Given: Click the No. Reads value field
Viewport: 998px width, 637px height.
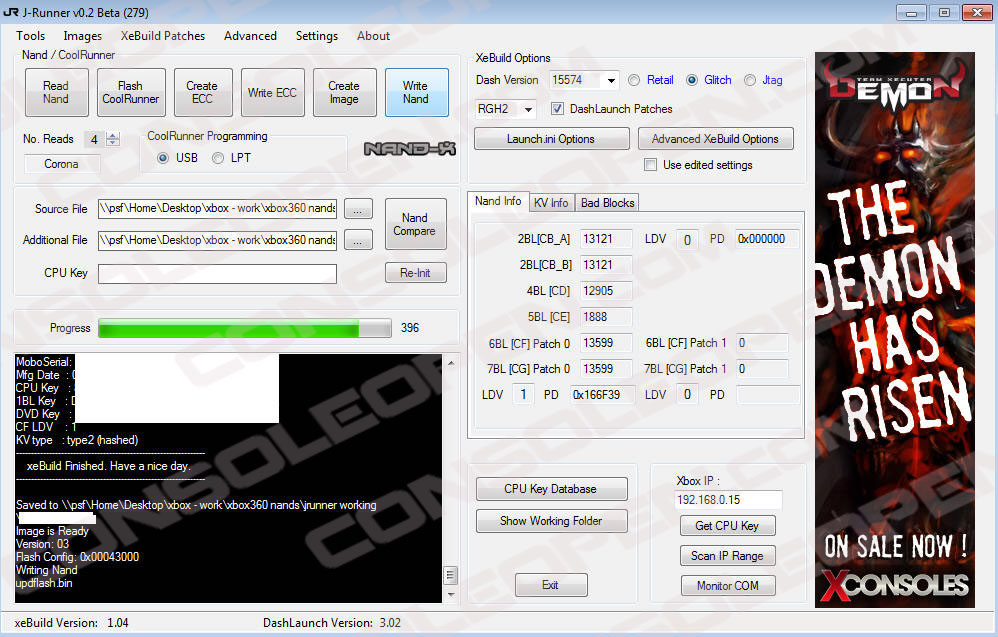Looking at the screenshot, I should pyautogui.click(x=94, y=139).
